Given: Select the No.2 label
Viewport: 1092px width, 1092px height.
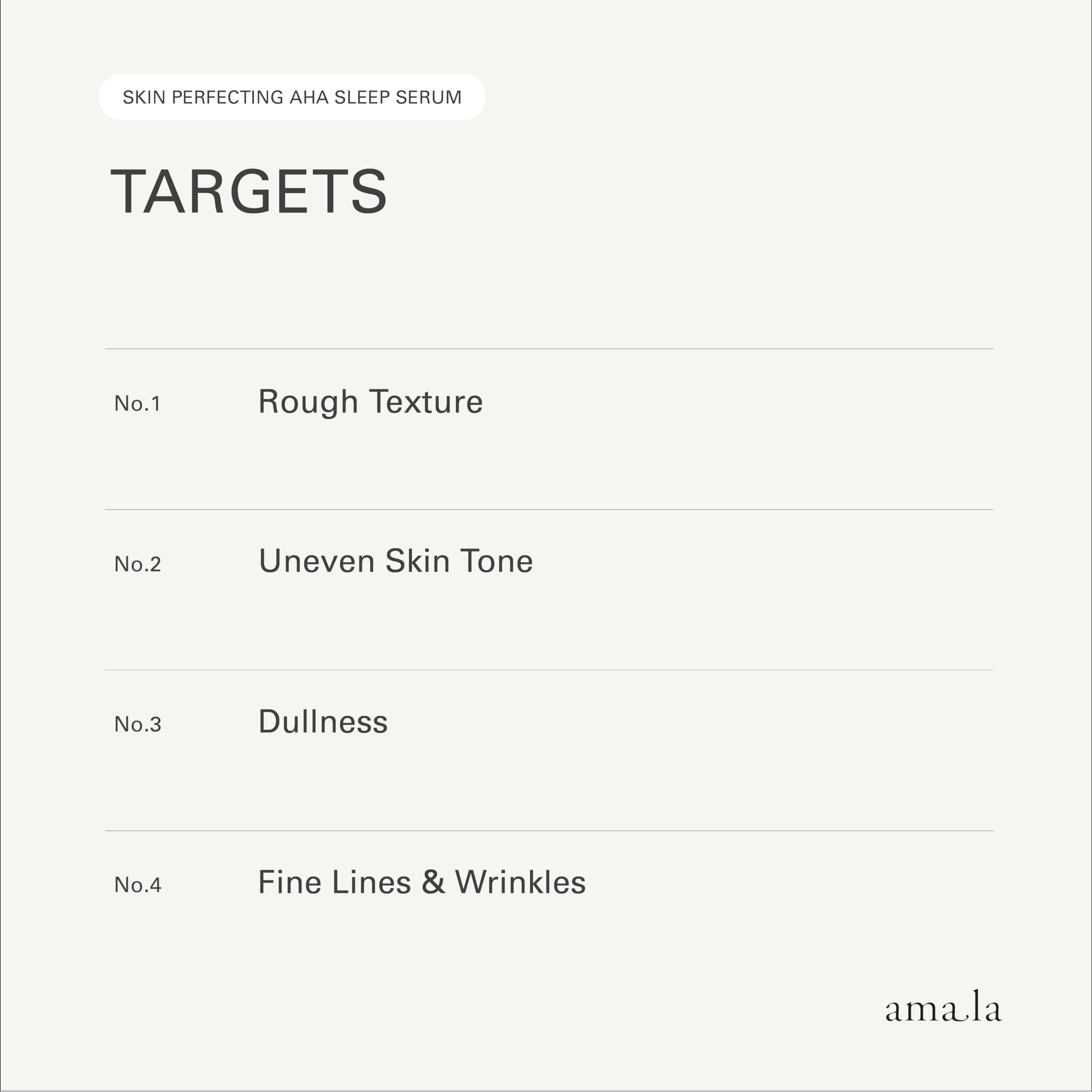Looking at the screenshot, I should pos(137,564).
